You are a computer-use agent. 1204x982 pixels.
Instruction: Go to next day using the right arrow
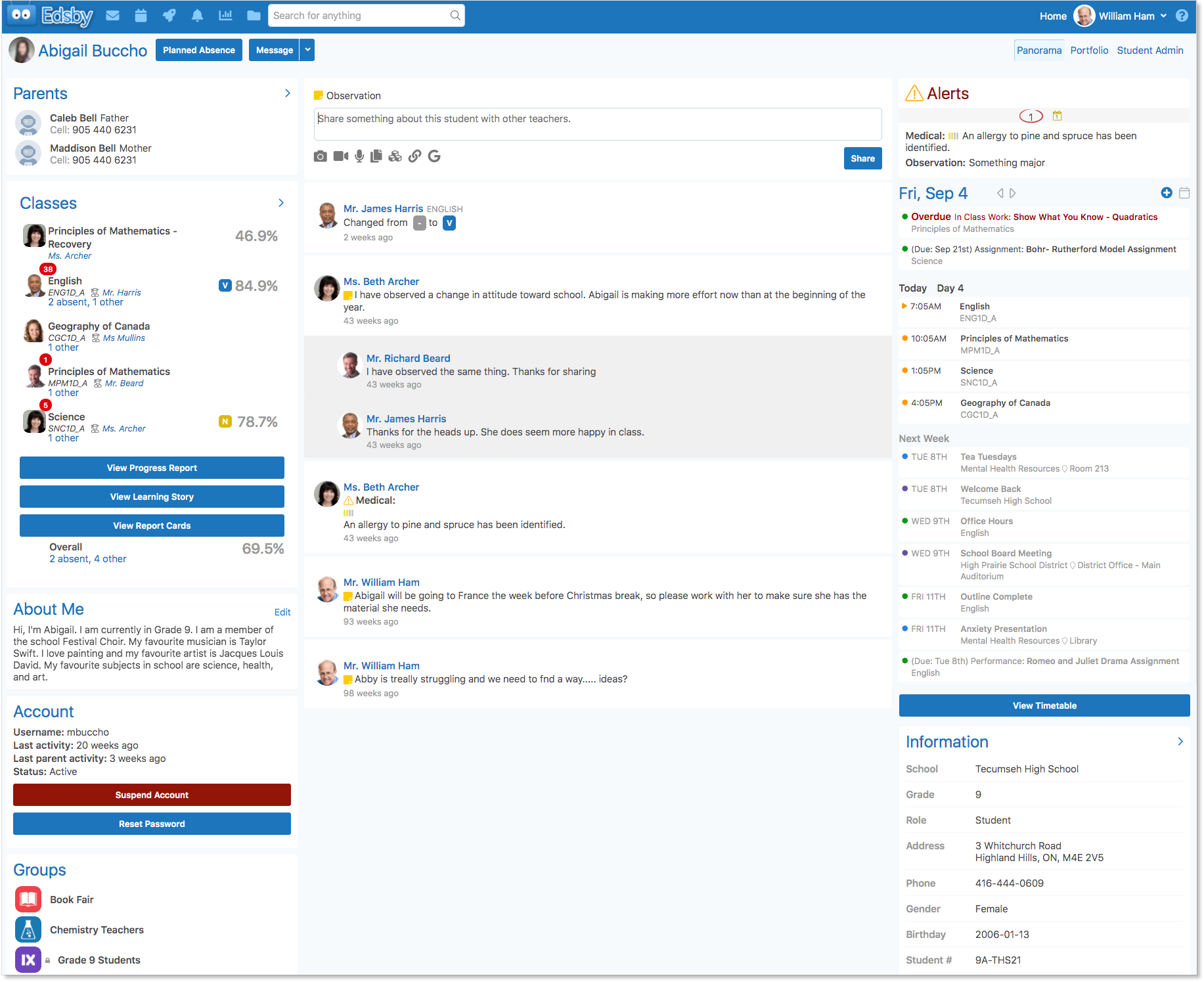(1013, 193)
